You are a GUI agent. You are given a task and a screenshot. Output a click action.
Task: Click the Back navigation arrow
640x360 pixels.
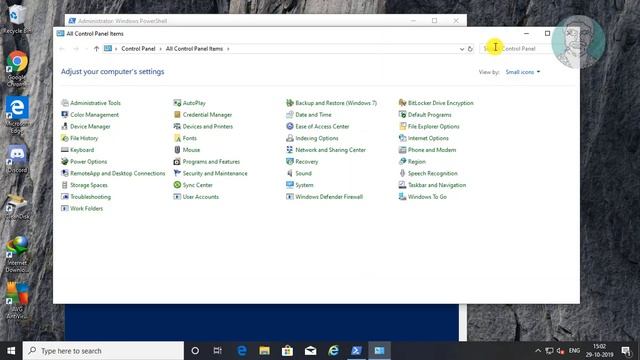click(62, 49)
